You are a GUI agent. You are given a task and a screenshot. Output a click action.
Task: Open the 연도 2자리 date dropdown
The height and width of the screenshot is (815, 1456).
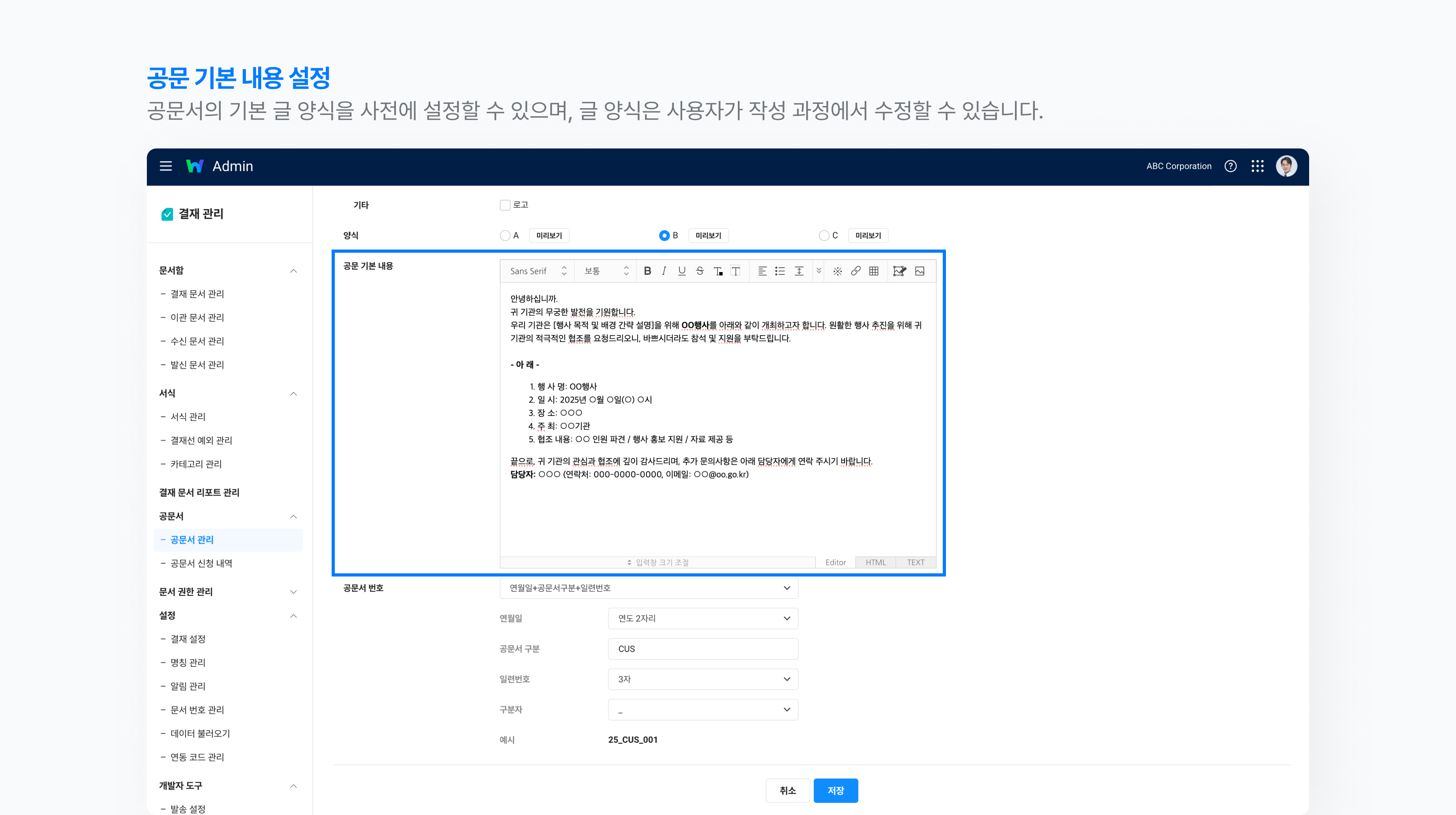(x=703, y=618)
